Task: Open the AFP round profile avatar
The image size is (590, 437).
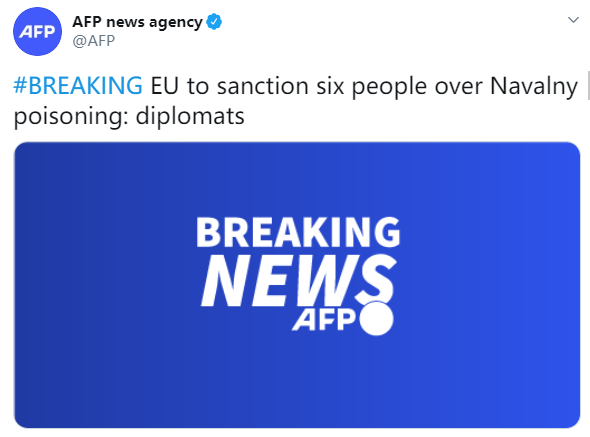Action: pos(37,31)
